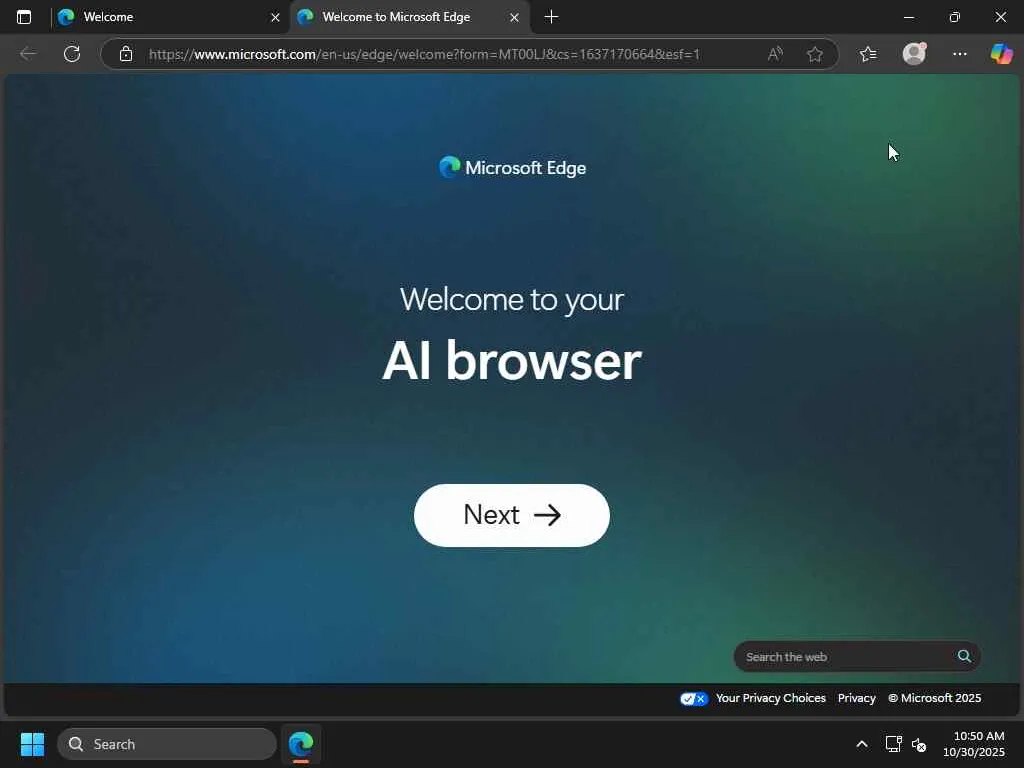Click the Microsoft Edge logo heading
The width and height of the screenshot is (1024, 768).
pyautogui.click(x=513, y=168)
